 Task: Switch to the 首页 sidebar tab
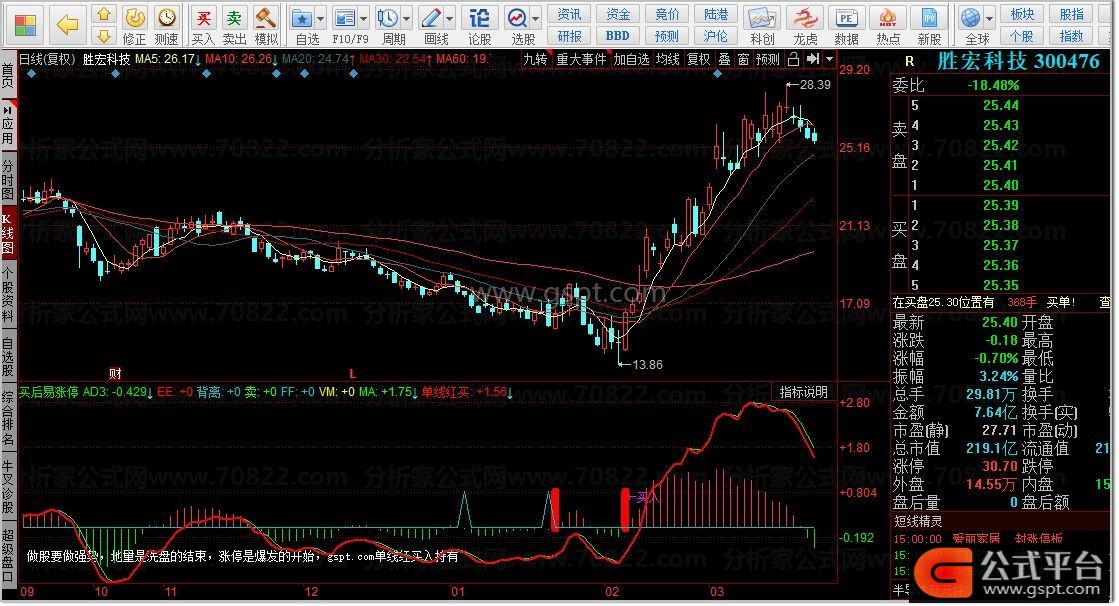pos(8,74)
